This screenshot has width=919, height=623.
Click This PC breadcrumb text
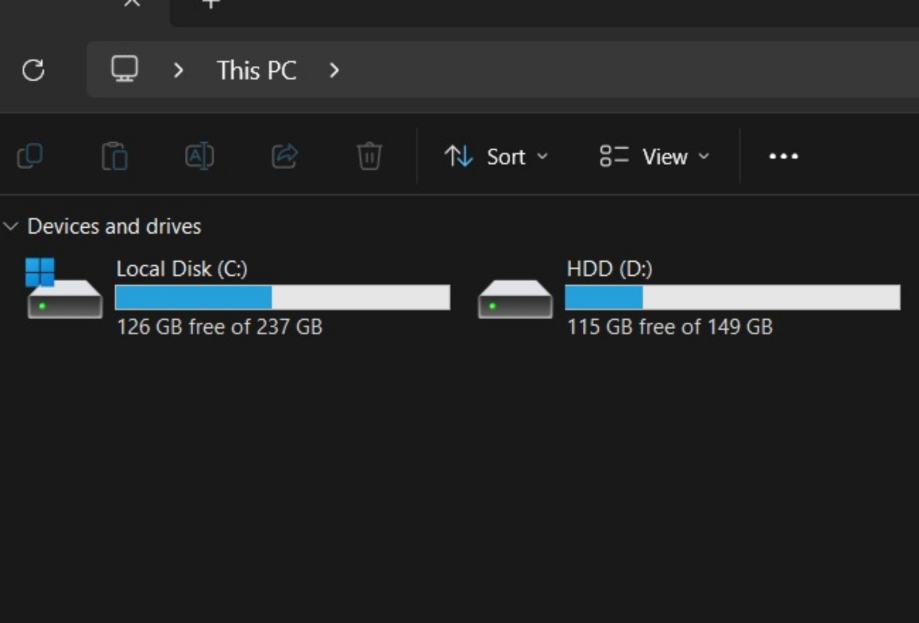pyautogui.click(x=256, y=70)
